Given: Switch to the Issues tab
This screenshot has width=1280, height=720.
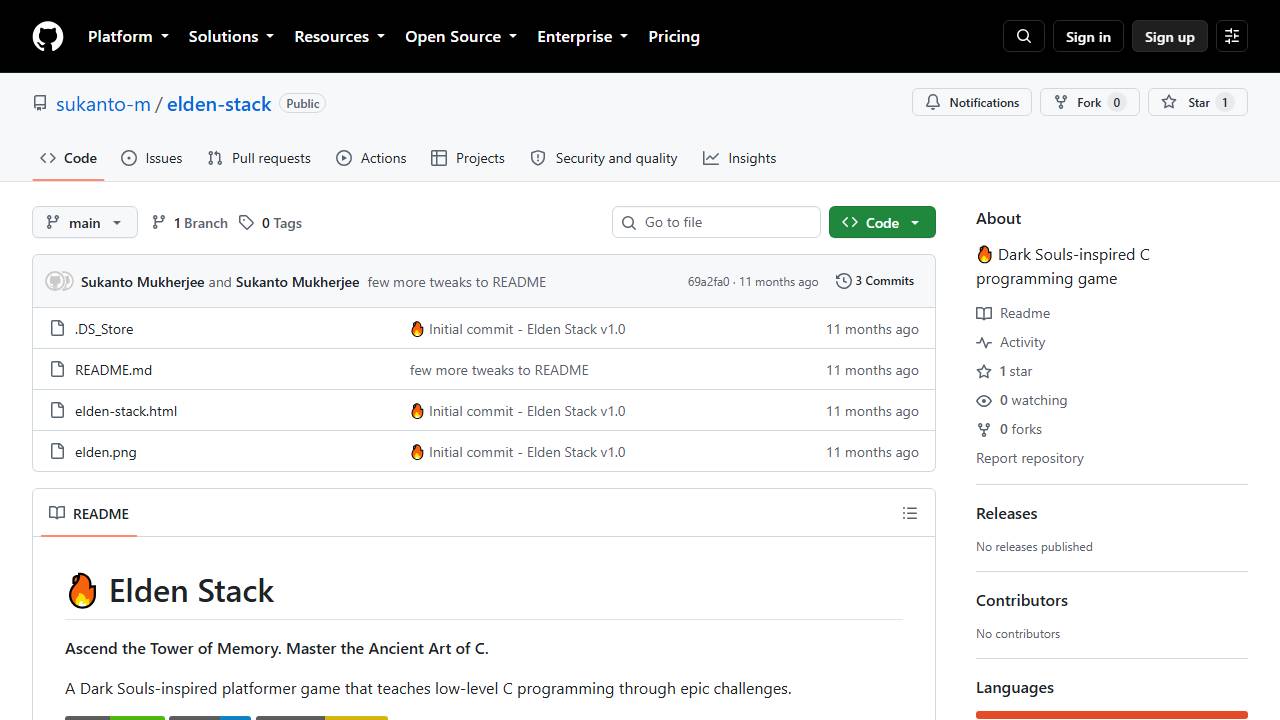Looking at the screenshot, I should tap(152, 158).
